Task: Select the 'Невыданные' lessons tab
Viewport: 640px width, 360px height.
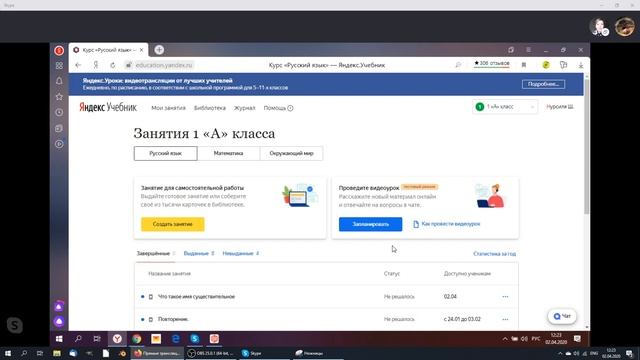Action: 240,253
